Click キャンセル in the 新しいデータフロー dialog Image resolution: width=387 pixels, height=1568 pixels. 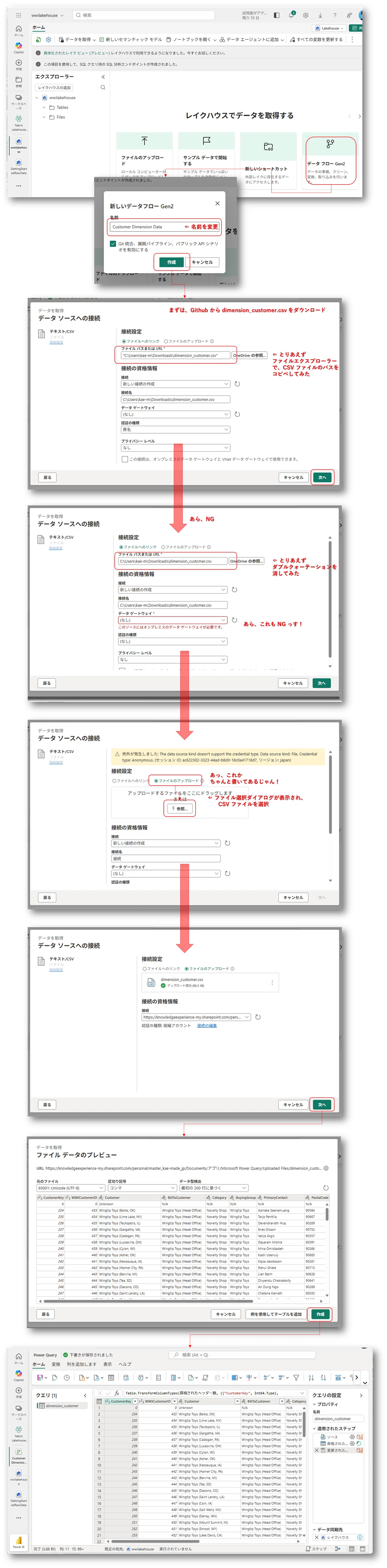tap(202, 262)
